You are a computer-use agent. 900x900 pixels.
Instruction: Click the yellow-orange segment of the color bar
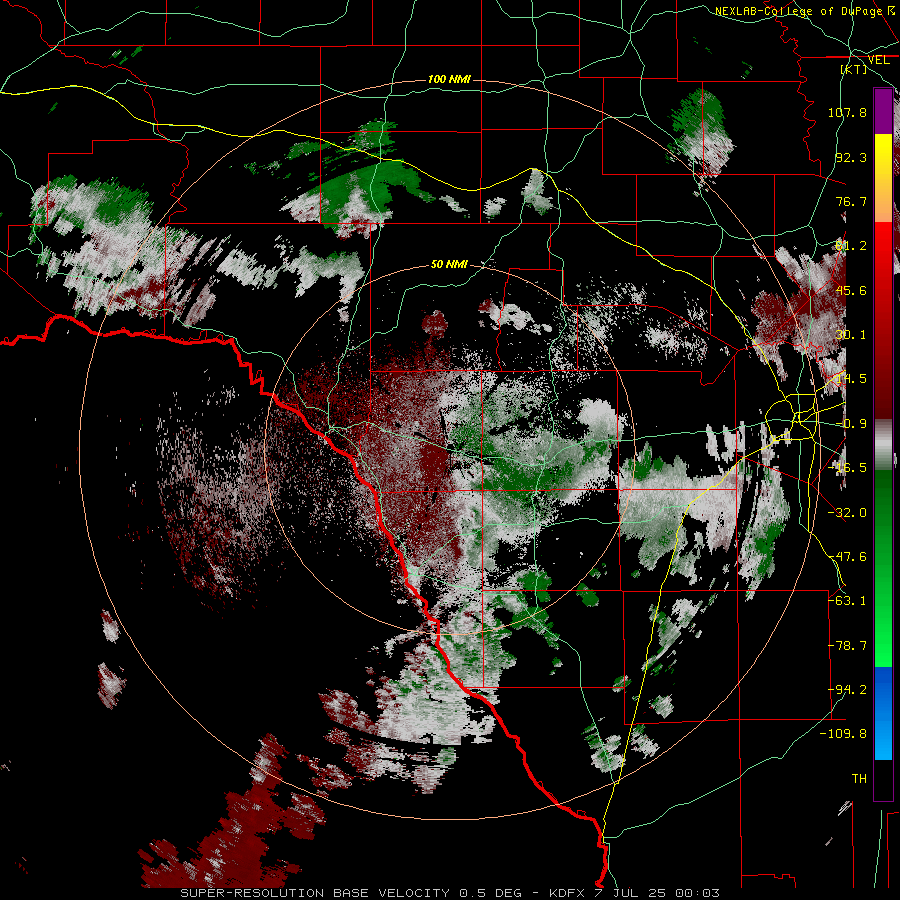(883, 178)
